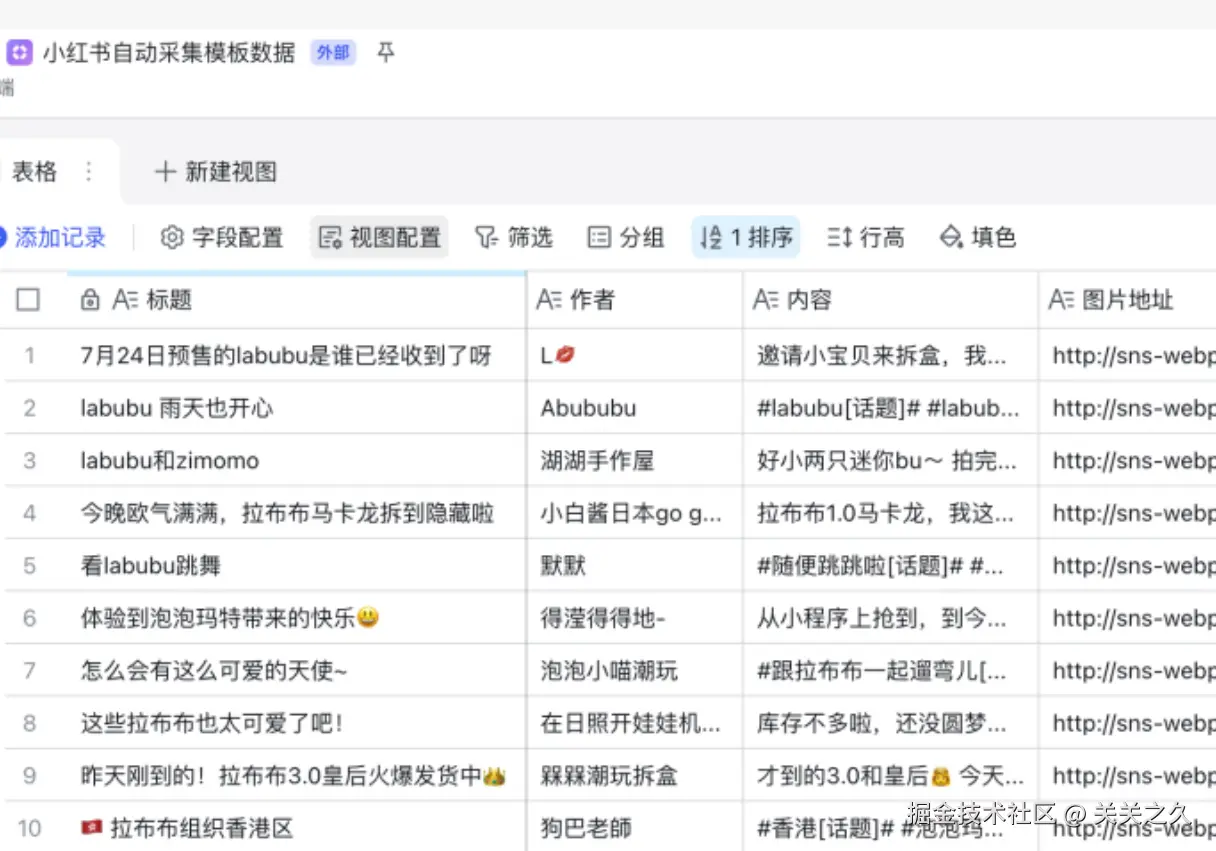Click author cell 得滢得得地-
Screen dimensions: 1216x851
635,618
